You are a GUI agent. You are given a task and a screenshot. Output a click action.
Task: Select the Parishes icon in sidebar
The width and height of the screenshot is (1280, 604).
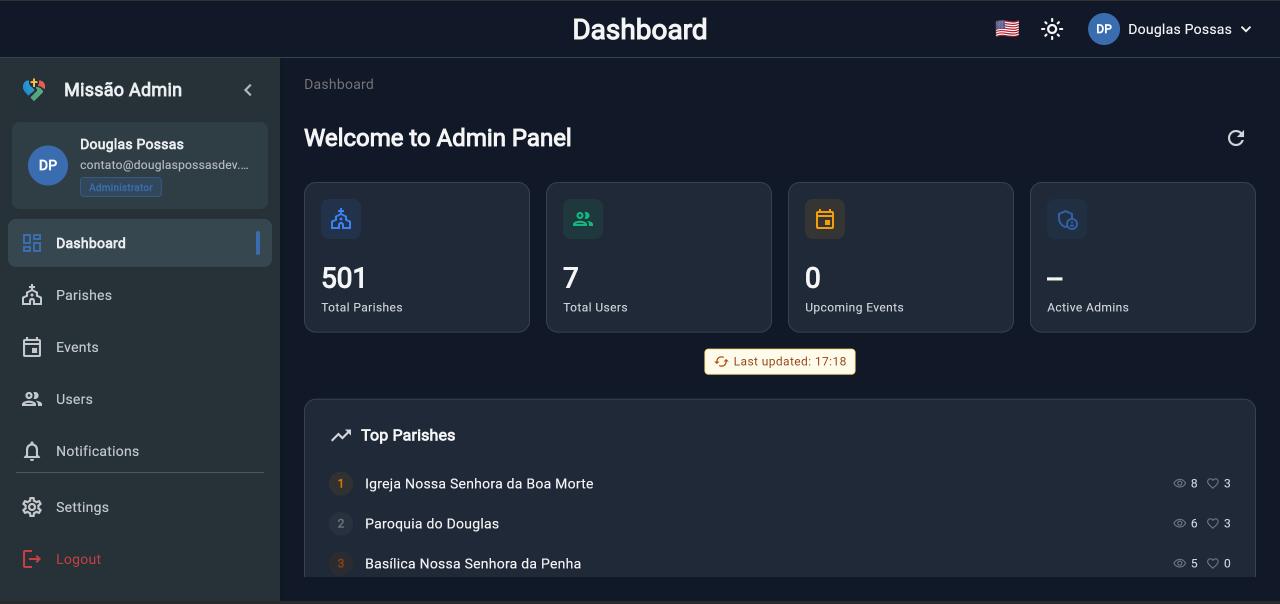tap(31, 294)
